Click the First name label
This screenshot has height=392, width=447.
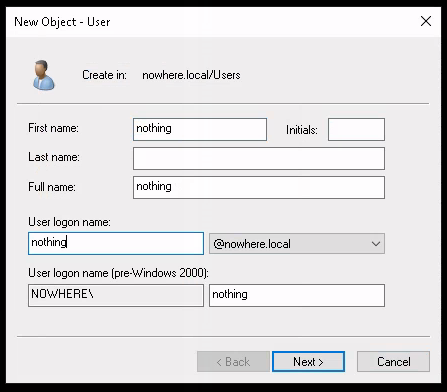(x=53, y=128)
